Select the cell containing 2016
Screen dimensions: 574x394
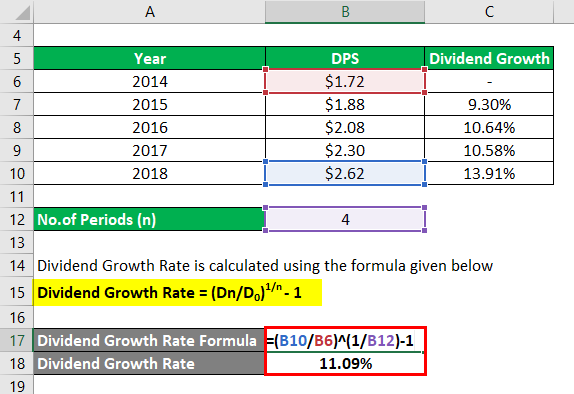pos(149,127)
